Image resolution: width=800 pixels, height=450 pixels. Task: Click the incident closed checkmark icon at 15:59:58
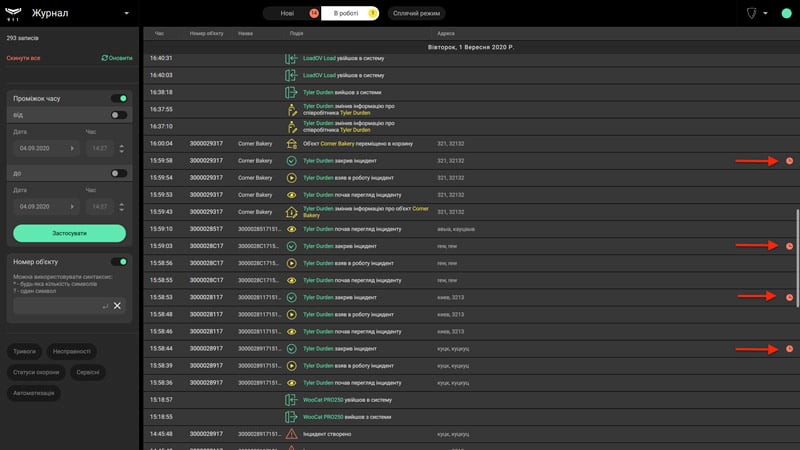click(x=291, y=161)
